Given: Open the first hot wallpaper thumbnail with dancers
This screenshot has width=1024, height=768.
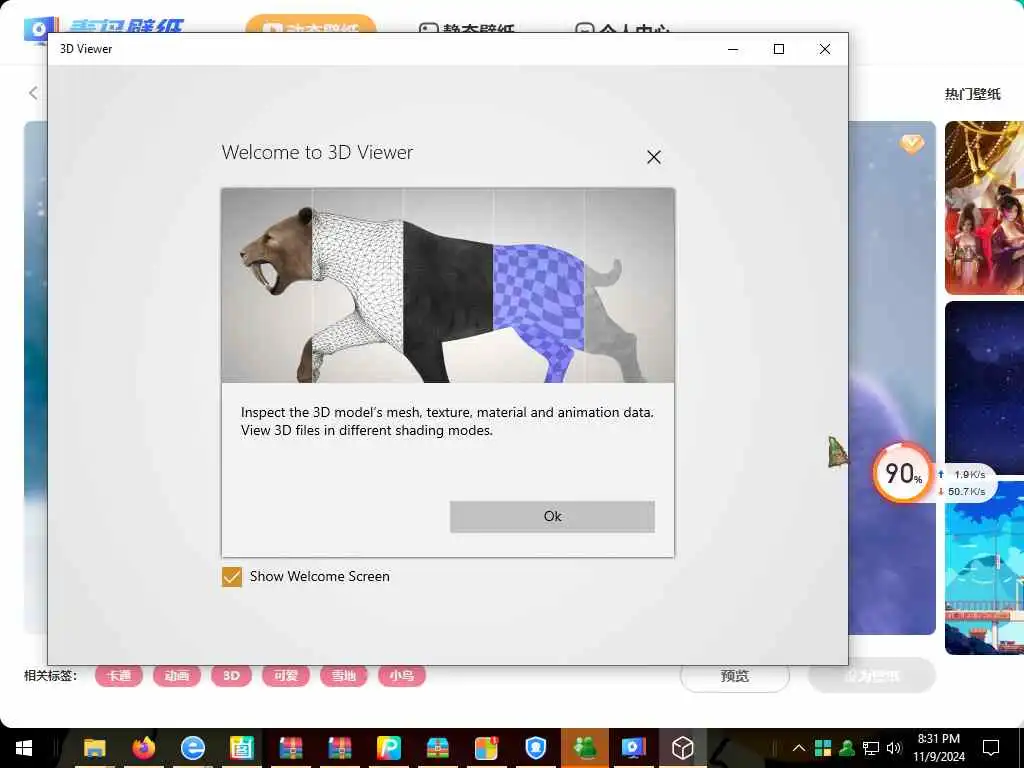Looking at the screenshot, I should (984, 208).
